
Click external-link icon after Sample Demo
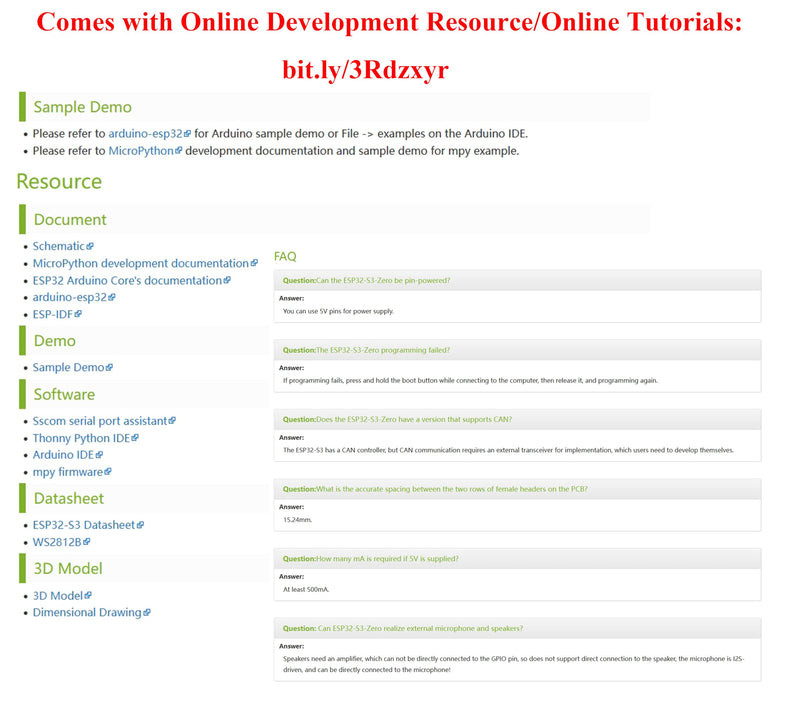pyautogui.click(x=109, y=368)
